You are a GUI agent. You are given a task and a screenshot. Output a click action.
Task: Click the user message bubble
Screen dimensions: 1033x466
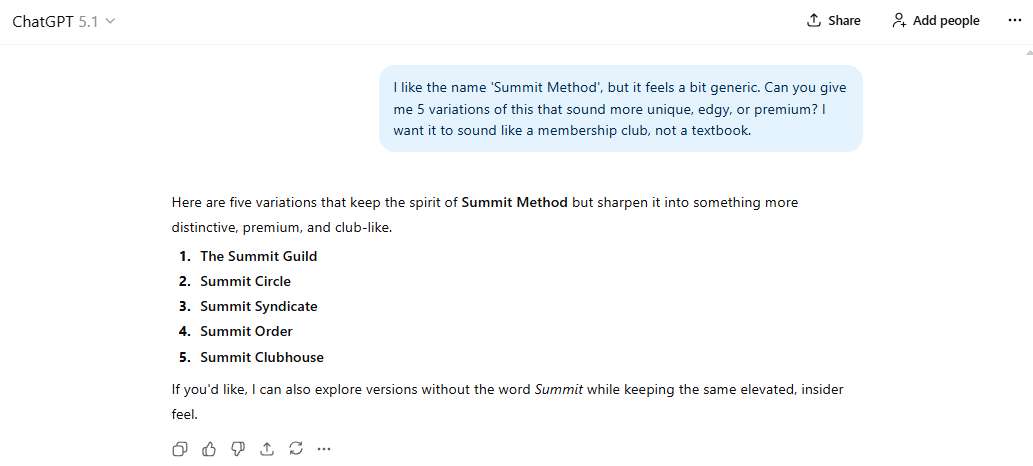[x=620, y=108]
